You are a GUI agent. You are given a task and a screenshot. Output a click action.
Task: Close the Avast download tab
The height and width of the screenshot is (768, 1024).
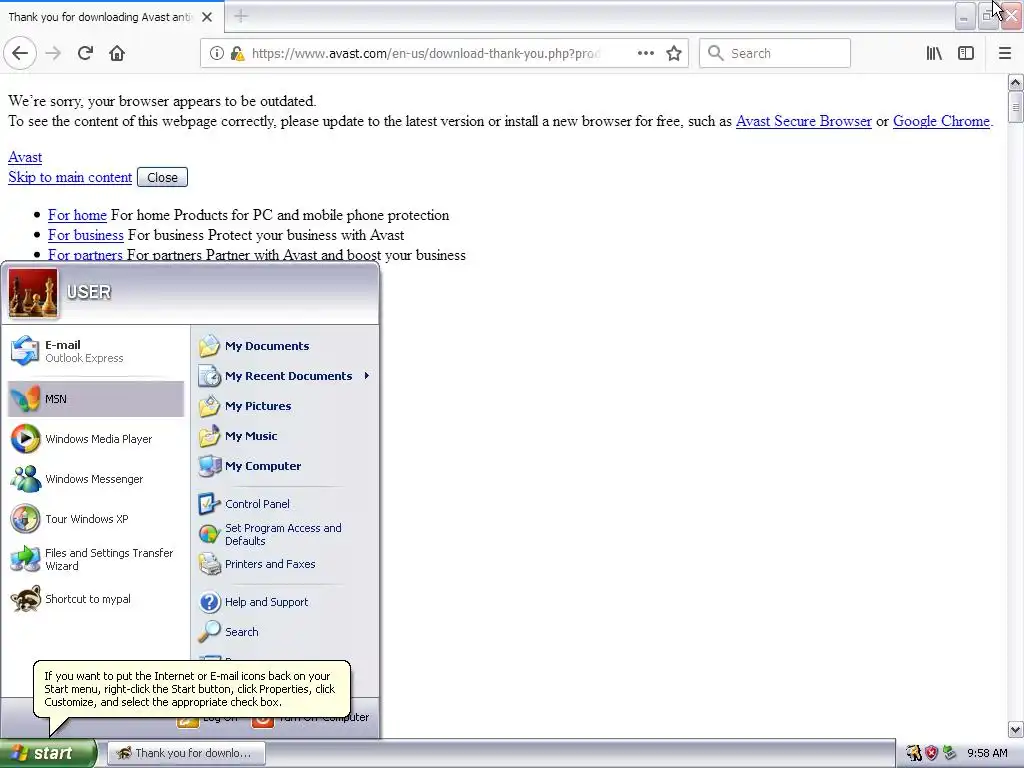click(207, 17)
